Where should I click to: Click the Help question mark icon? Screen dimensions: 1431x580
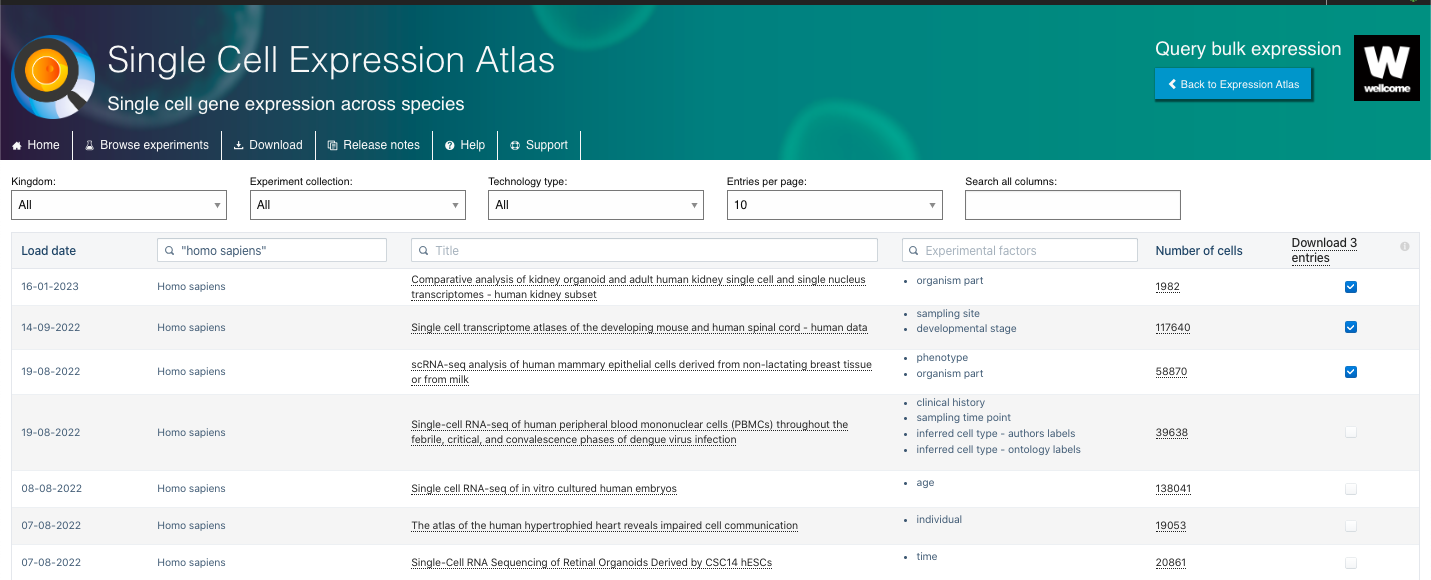click(450, 145)
